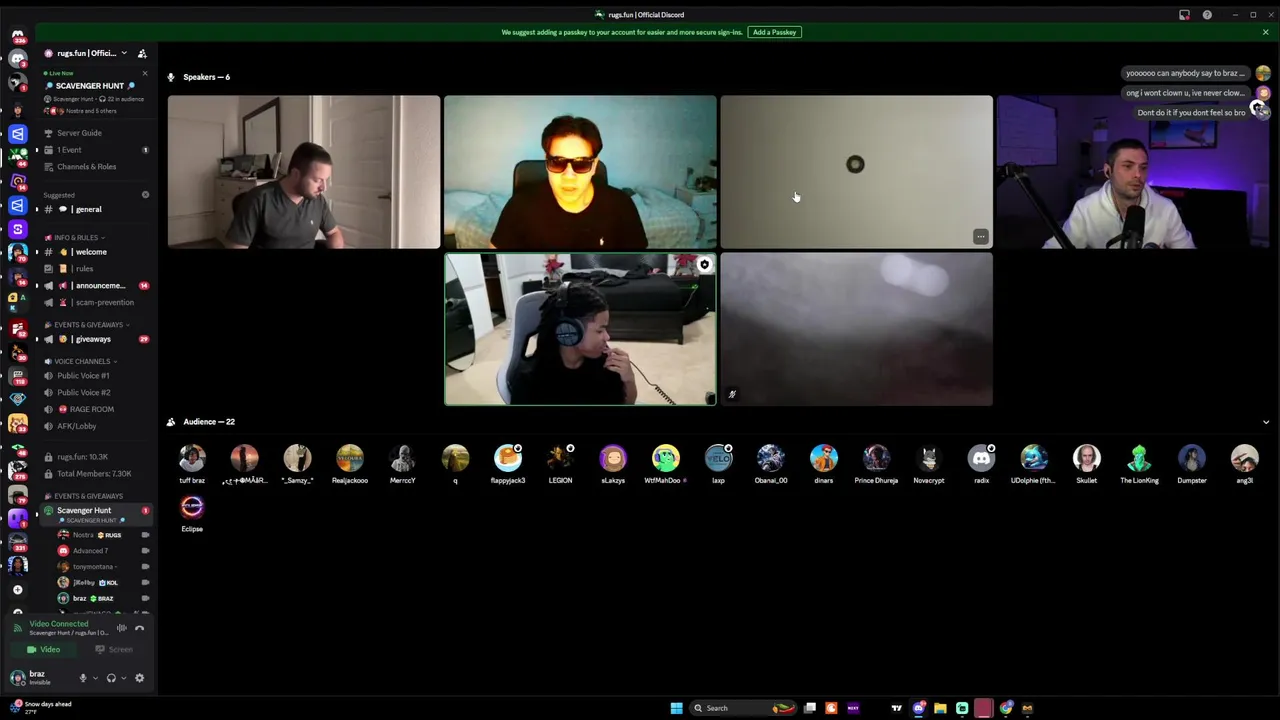Open the headphone output options arrow

click(124, 678)
